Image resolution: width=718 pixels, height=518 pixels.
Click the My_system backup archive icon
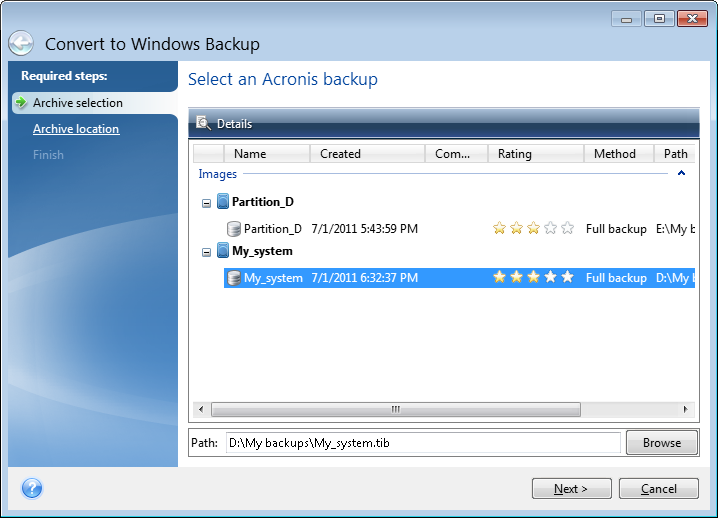click(234, 278)
